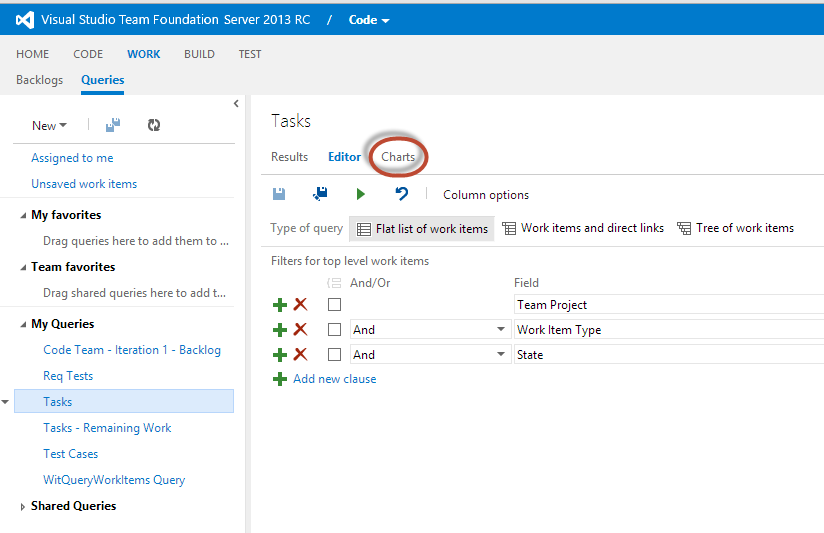Remove the Team Project clause with red X
The height and width of the screenshot is (533, 824).
coord(300,304)
